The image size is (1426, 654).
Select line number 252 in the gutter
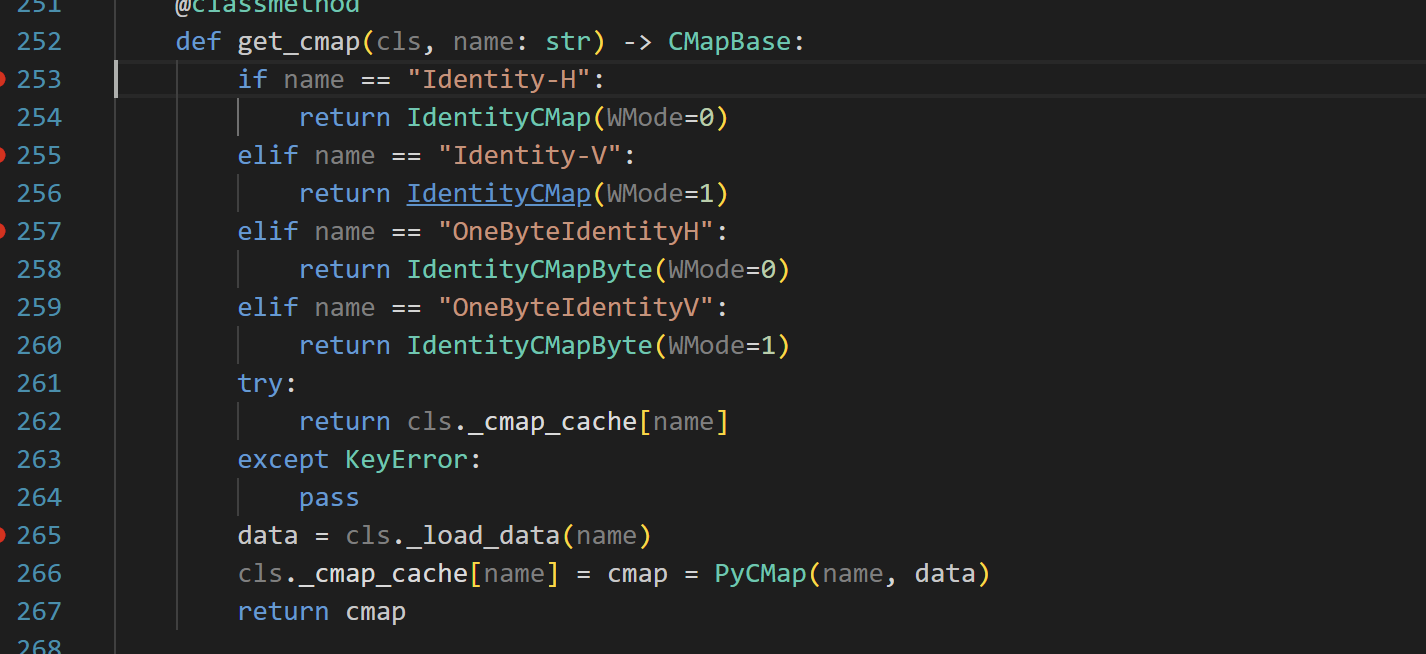[39, 42]
